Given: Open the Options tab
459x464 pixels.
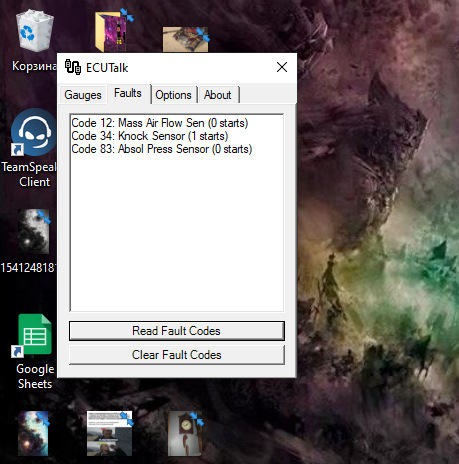Looking at the screenshot, I should pyautogui.click(x=174, y=95).
